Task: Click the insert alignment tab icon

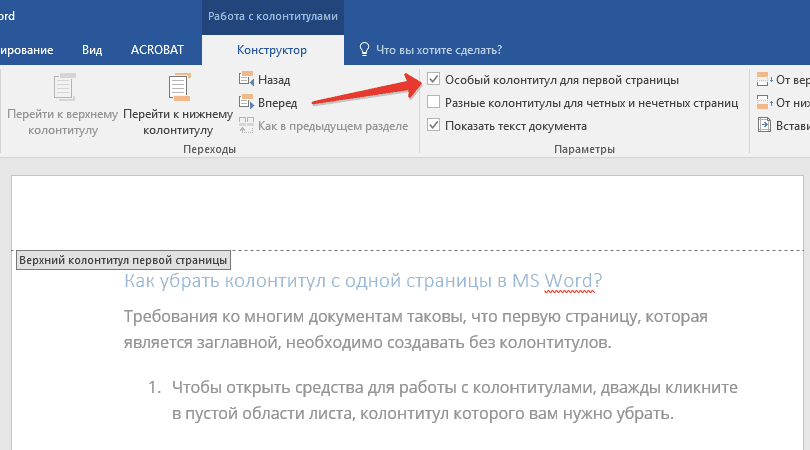Action: 764,126
